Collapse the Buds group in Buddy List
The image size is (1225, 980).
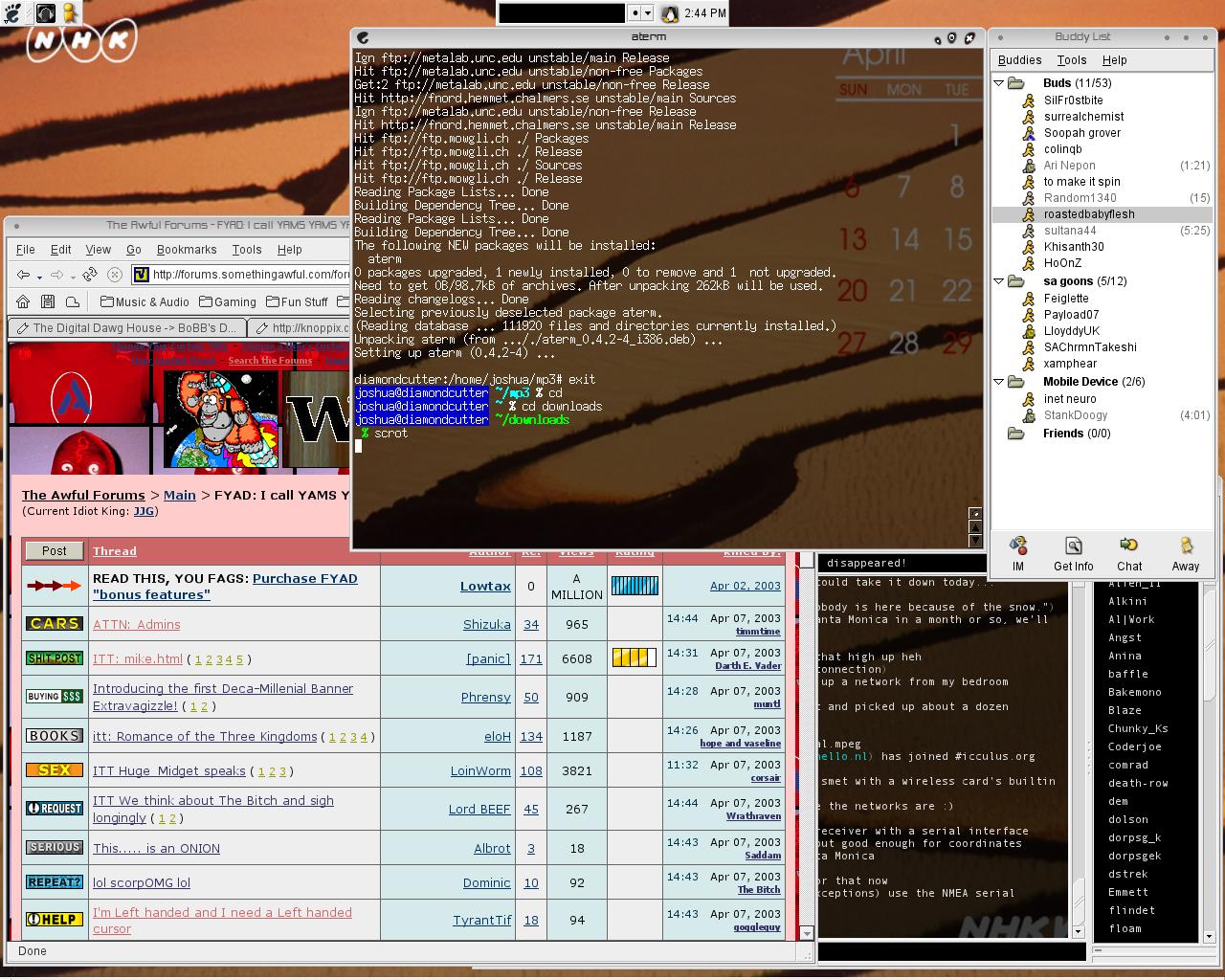(x=999, y=83)
